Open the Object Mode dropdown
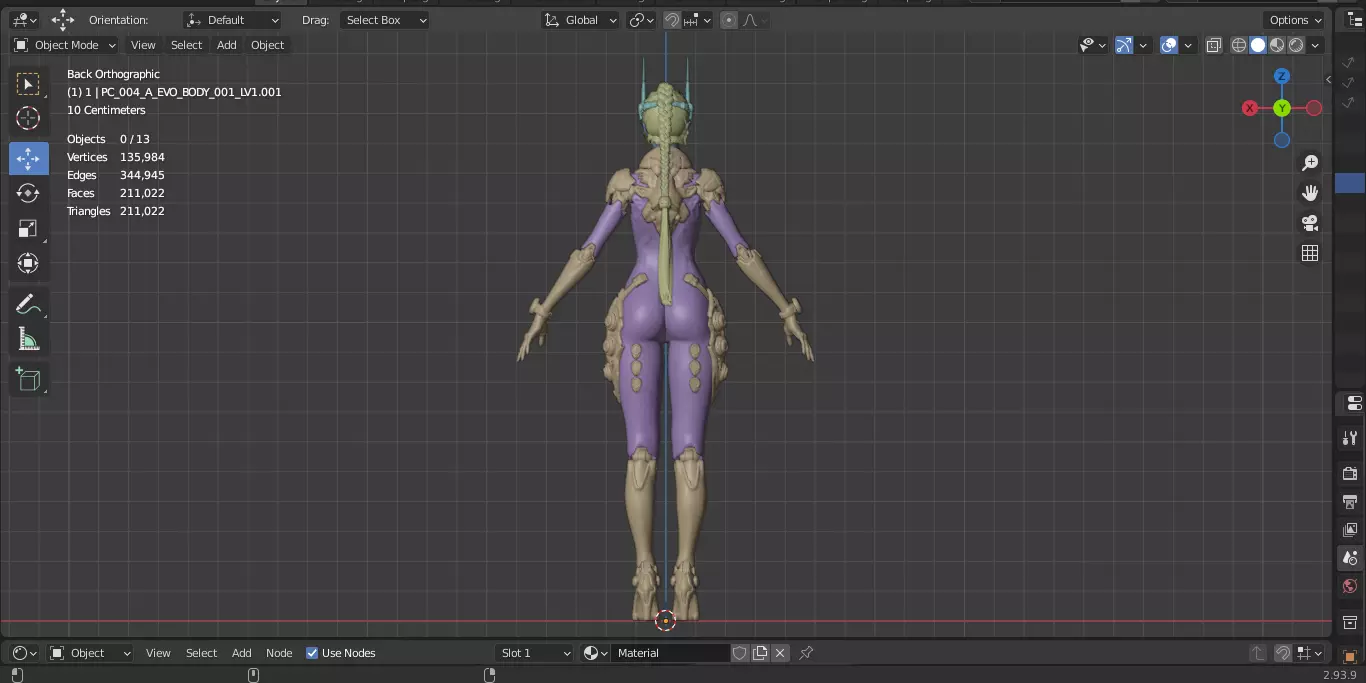The height and width of the screenshot is (683, 1366). [65, 45]
